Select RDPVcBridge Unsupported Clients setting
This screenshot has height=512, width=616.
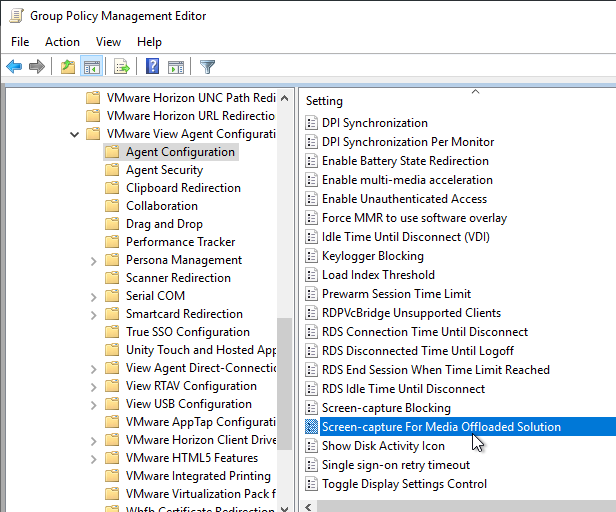411,313
